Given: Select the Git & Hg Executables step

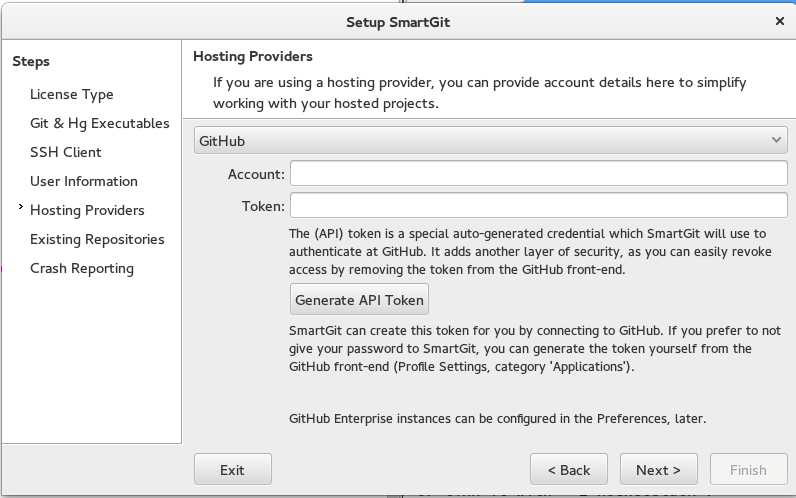Looking at the screenshot, I should (100, 123).
